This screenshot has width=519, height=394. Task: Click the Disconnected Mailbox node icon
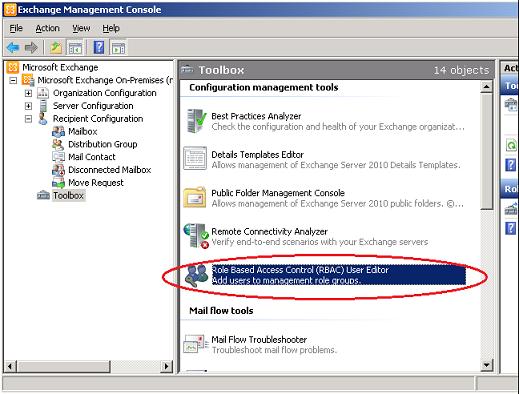pyautogui.click(x=58, y=170)
